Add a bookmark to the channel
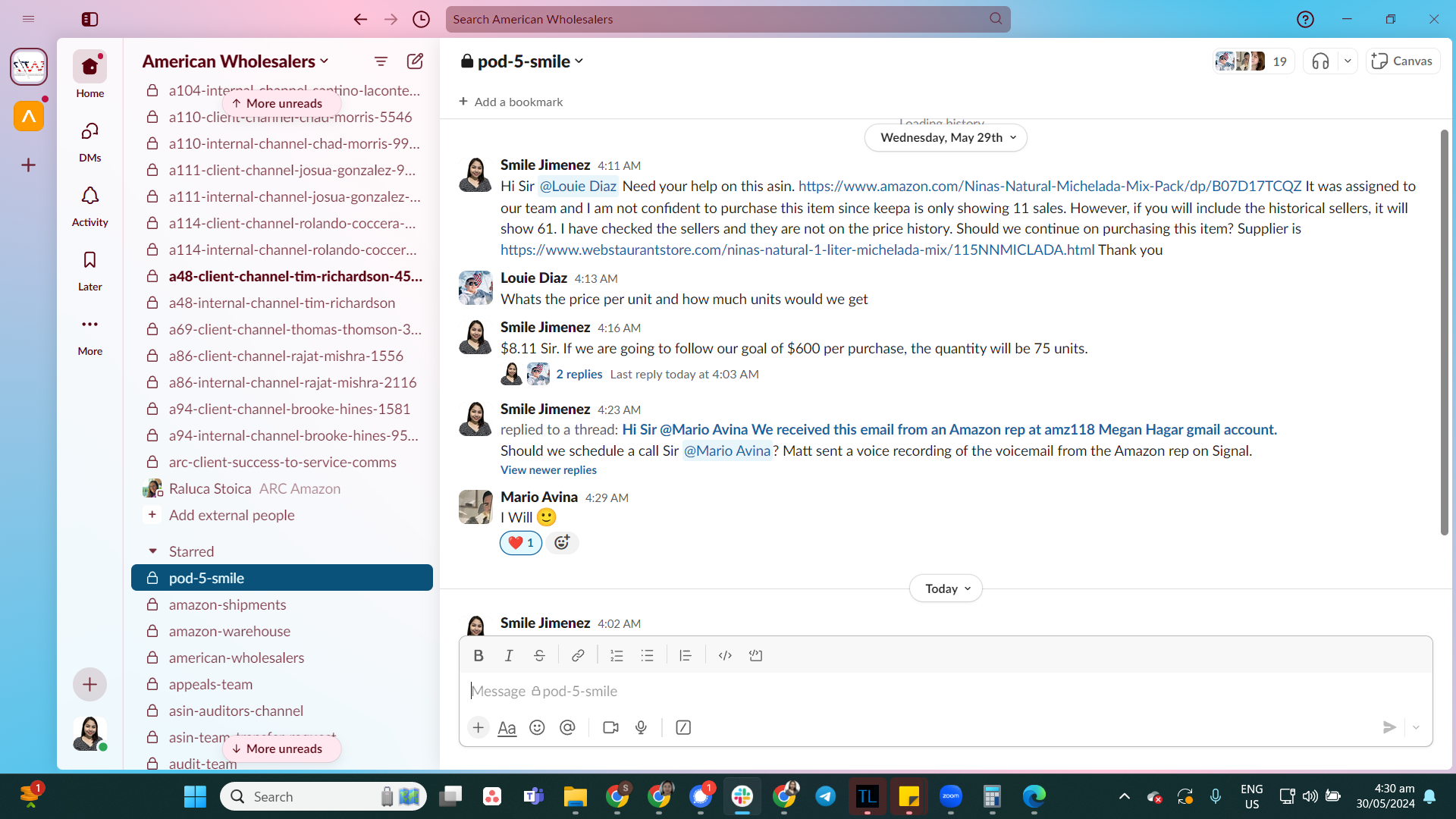Viewport: 1456px width, 819px height. pos(511,102)
